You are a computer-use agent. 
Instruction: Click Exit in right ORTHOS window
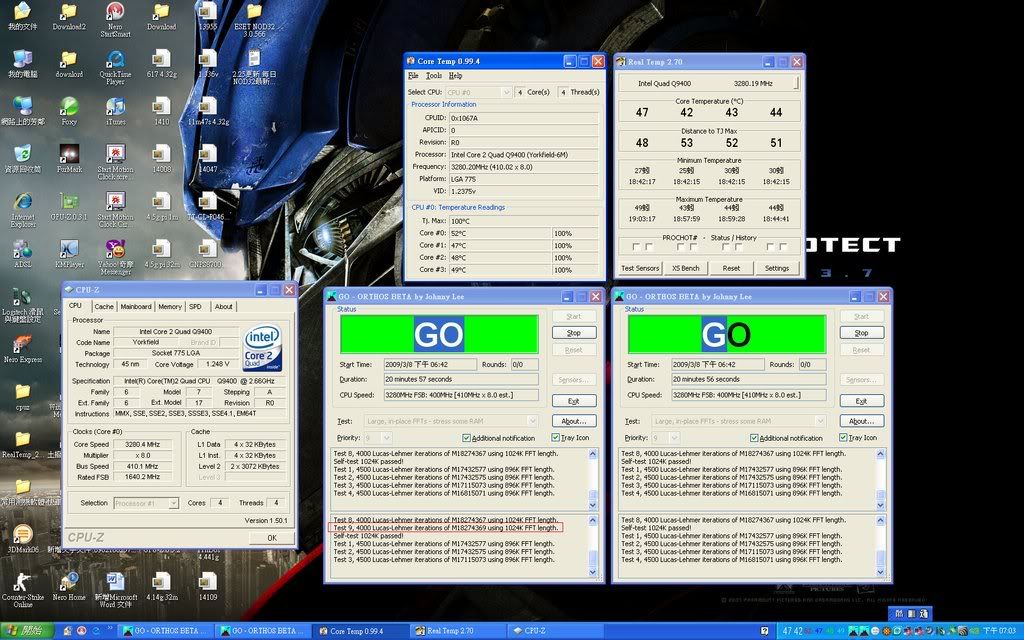tap(861, 401)
